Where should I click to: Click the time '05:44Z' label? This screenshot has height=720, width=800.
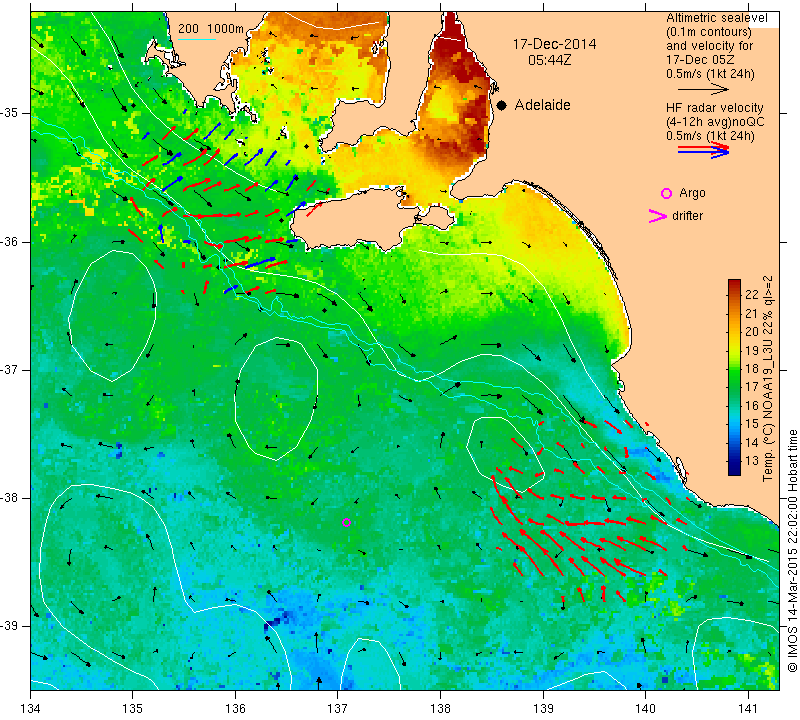coord(549,60)
